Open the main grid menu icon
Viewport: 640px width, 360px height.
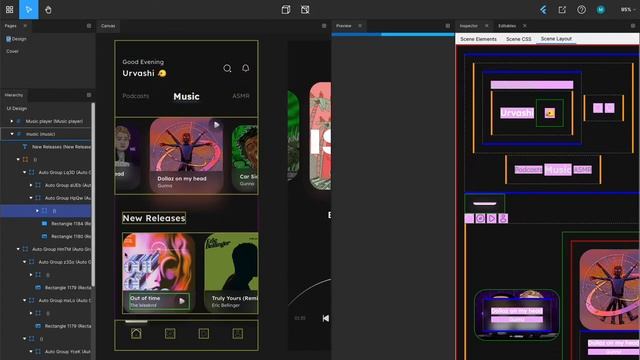tap(9, 9)
